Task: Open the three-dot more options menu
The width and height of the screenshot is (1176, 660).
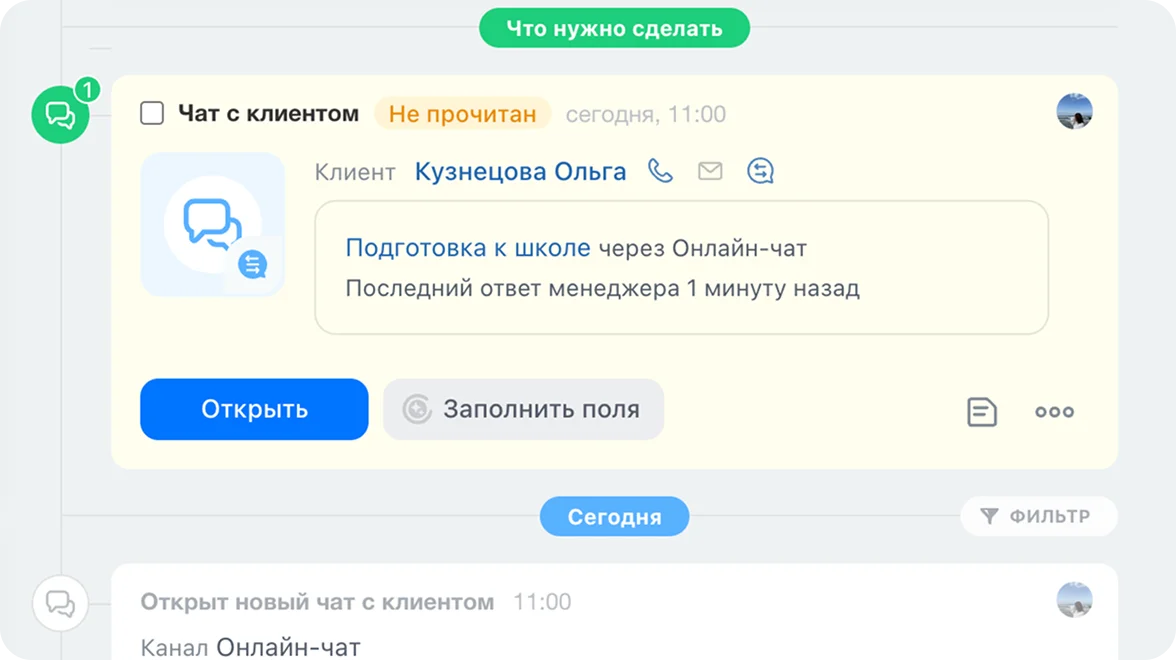Action: tap(1054, 412)
